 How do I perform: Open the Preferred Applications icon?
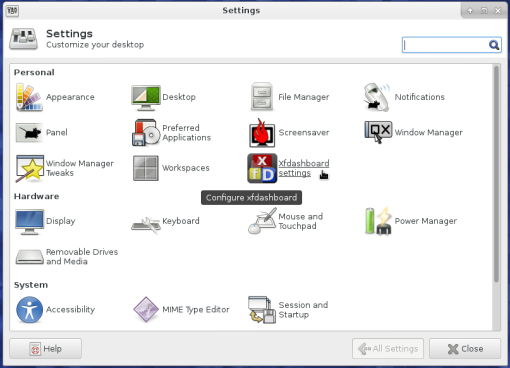(x=146, y=133)
